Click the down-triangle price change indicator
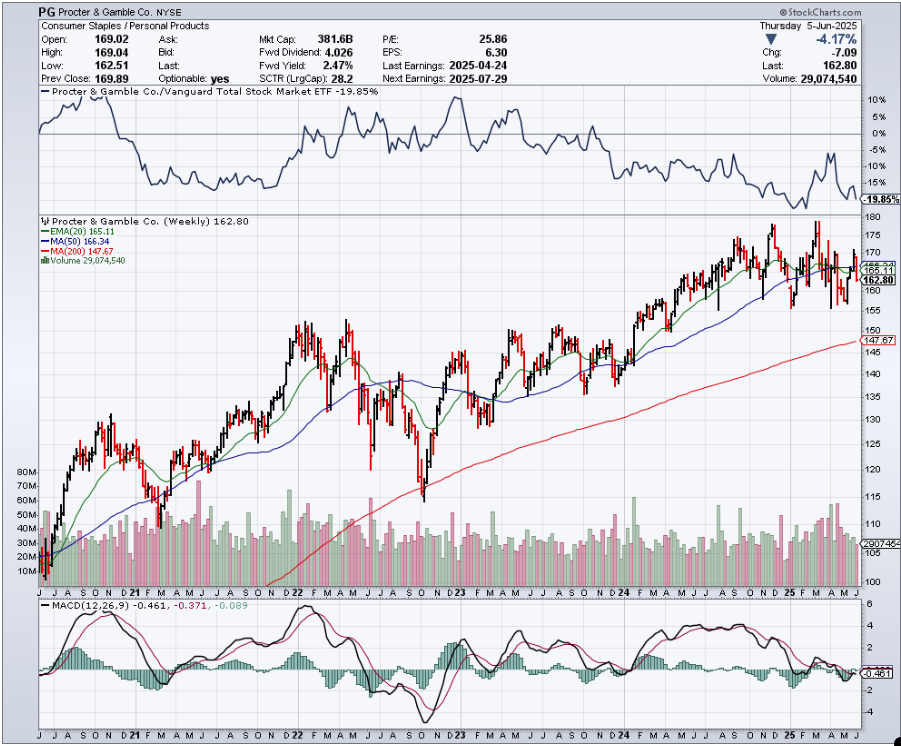The image size is (901, 746). tap(771, 40)
